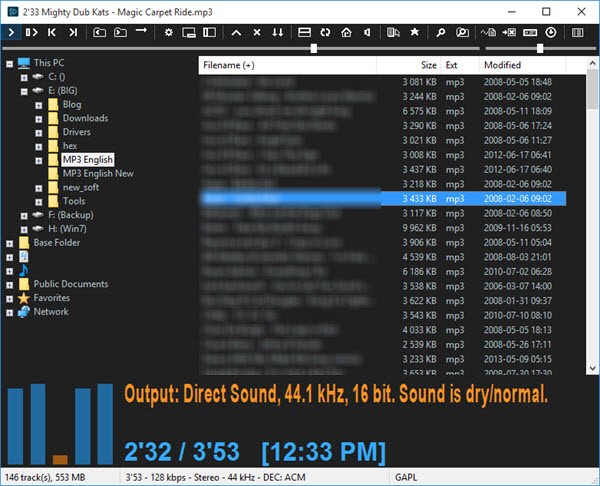This screenshot has width=600, height=486.
Task: Select Public Documents in the tree
Action: [x=71, y=284]
